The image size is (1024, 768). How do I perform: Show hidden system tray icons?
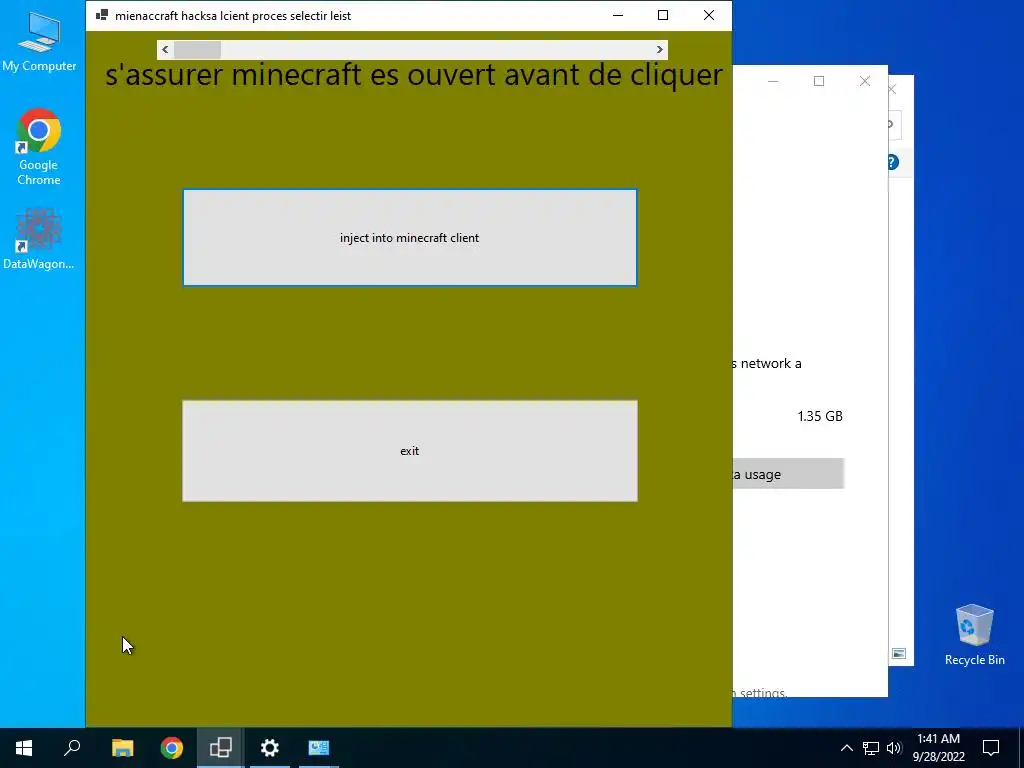coord(846,748)
